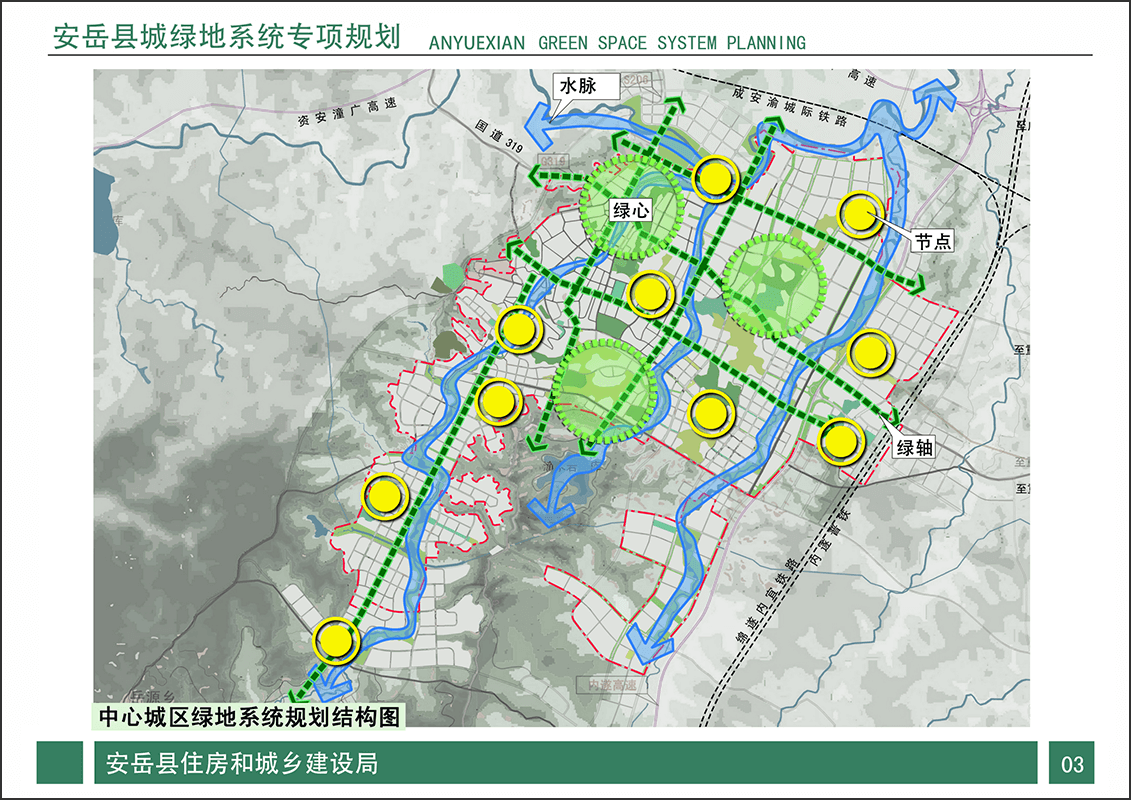Click the southernmost dashed green heart circle
The height and width of the screenshot is (800, 1131).
point(604,391)
